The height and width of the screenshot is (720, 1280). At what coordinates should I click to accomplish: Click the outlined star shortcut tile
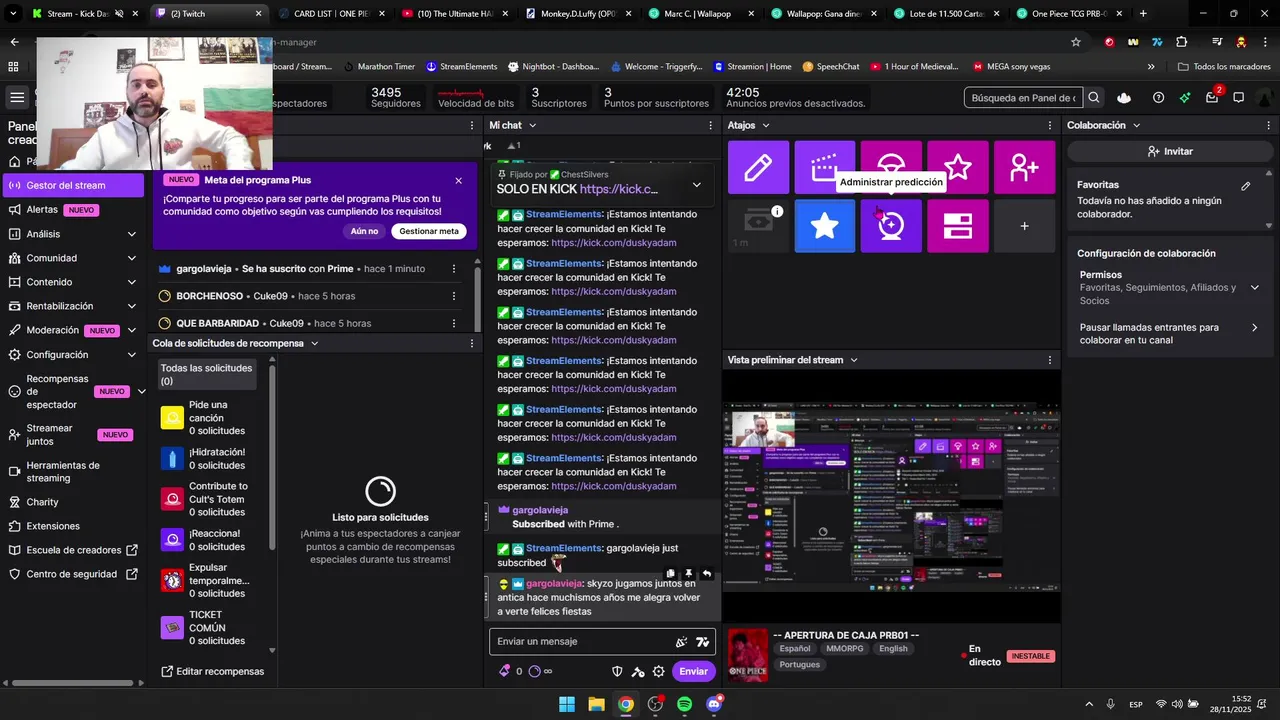click(958, 167)
